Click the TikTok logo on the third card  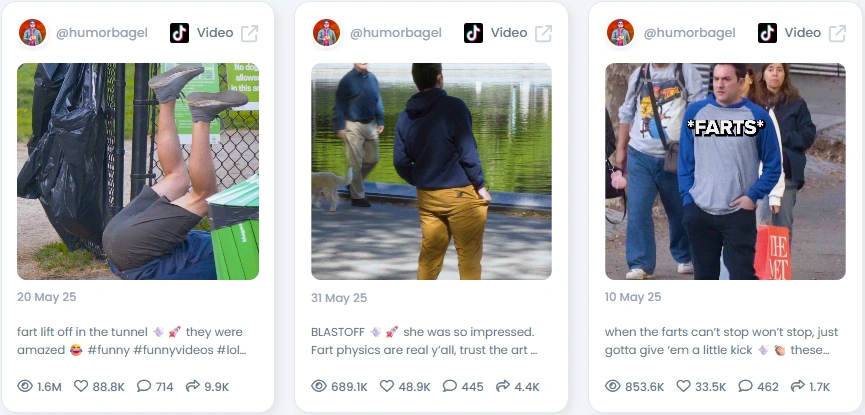767,33
